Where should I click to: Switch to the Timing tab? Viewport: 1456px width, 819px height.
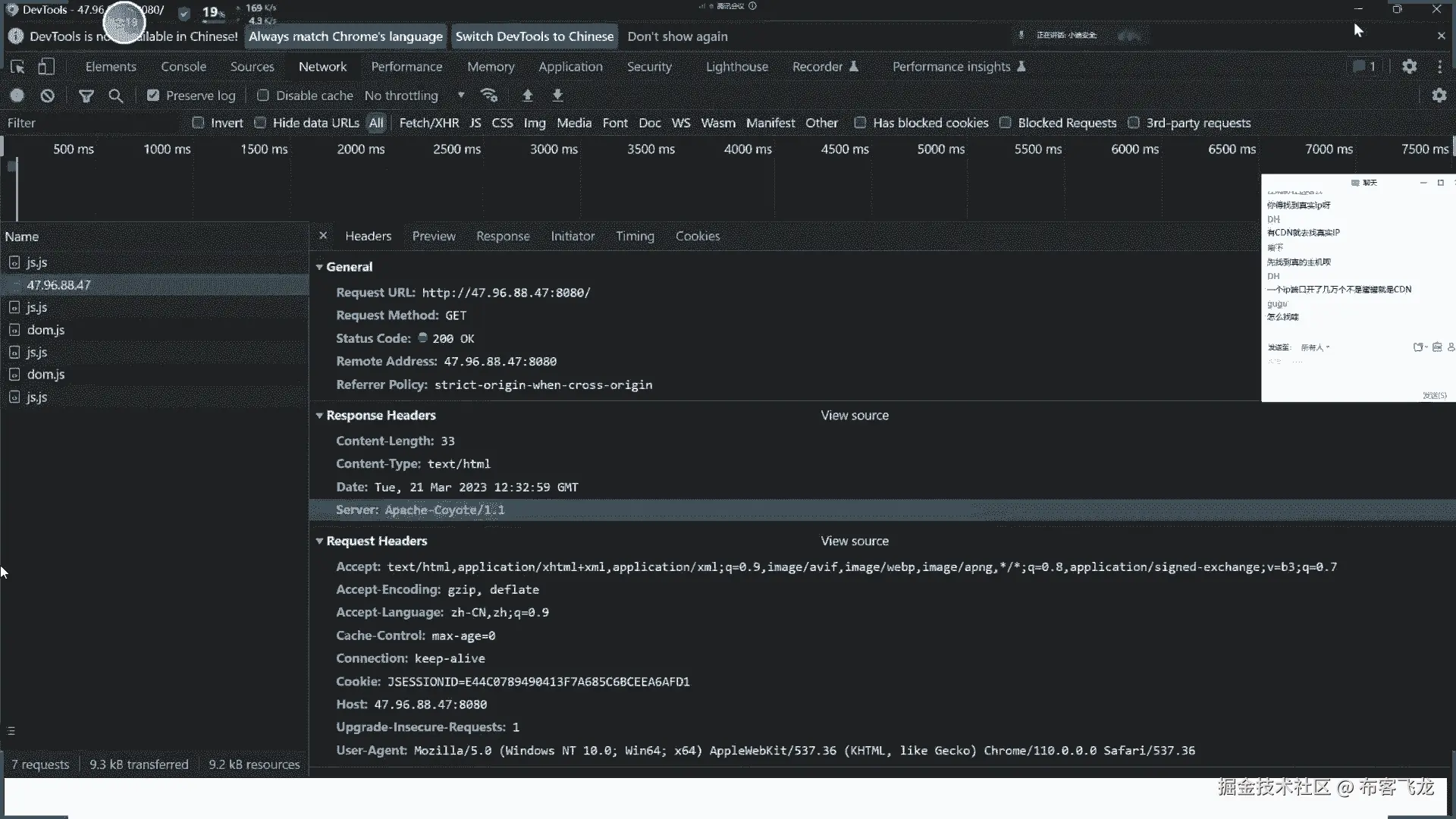[x=635, y=236]
